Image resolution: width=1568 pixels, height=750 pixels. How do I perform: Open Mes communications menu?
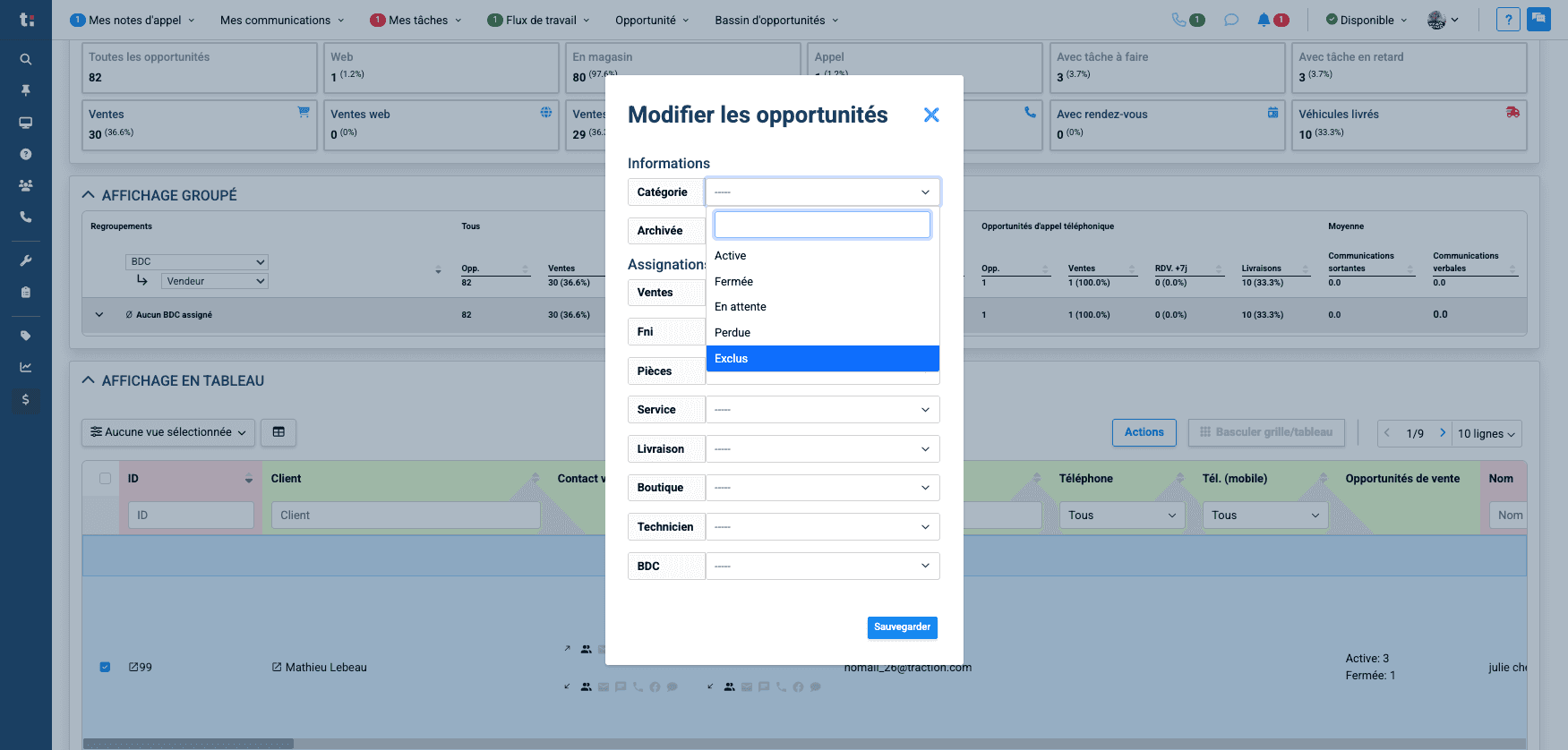(x=282, y=20)
